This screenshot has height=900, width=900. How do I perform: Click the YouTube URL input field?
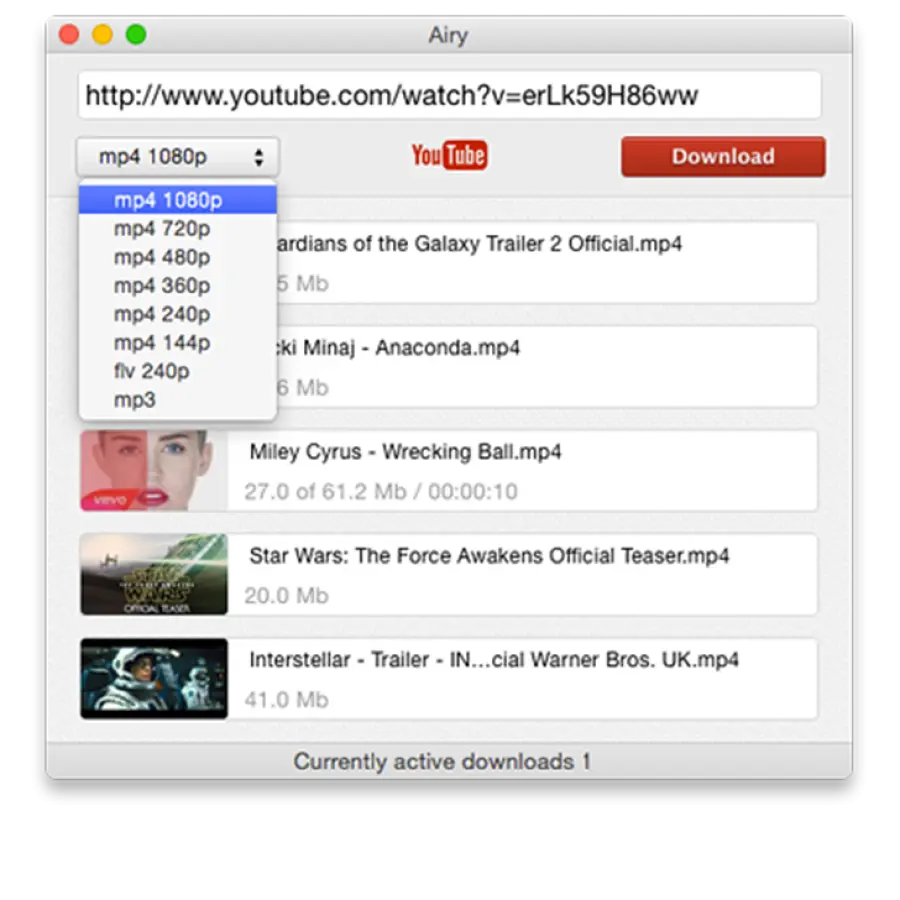coord(450,94)
